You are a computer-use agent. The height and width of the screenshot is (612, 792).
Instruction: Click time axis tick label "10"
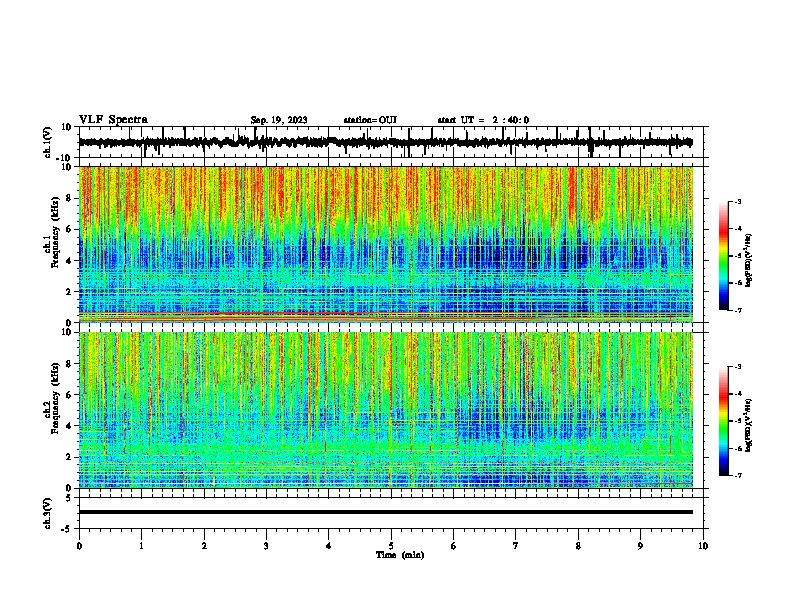703,546
